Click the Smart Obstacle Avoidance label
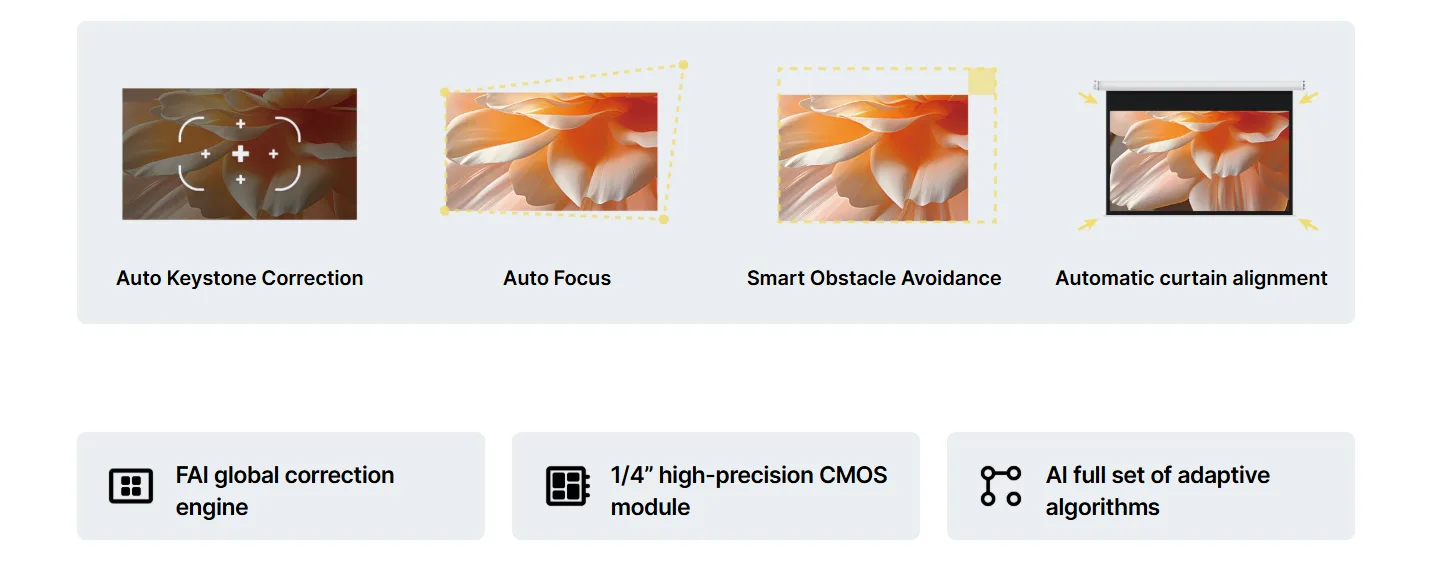The height and width of the screenshot is (576, 1431). coord(874,278)
